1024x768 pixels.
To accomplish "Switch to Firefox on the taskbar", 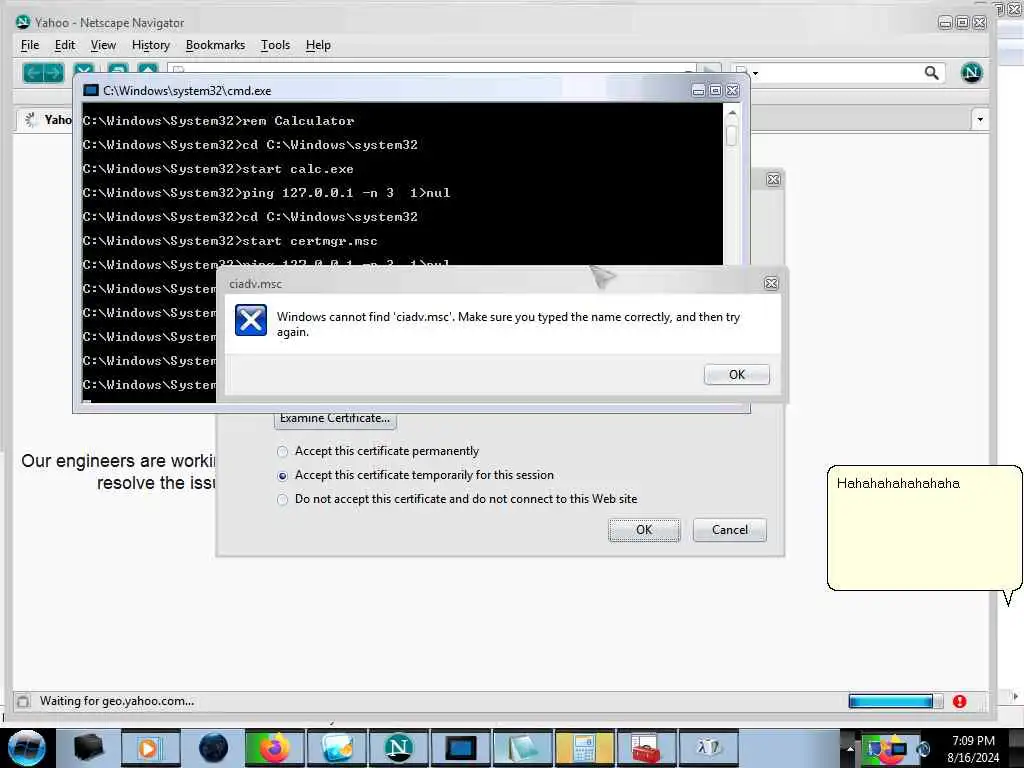I will (274, 748).
